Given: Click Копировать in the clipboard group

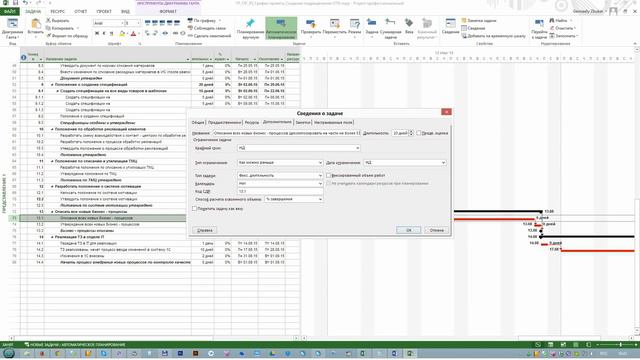Looking at the screenshot, I should pyautogui.click(x=60, y=28).
